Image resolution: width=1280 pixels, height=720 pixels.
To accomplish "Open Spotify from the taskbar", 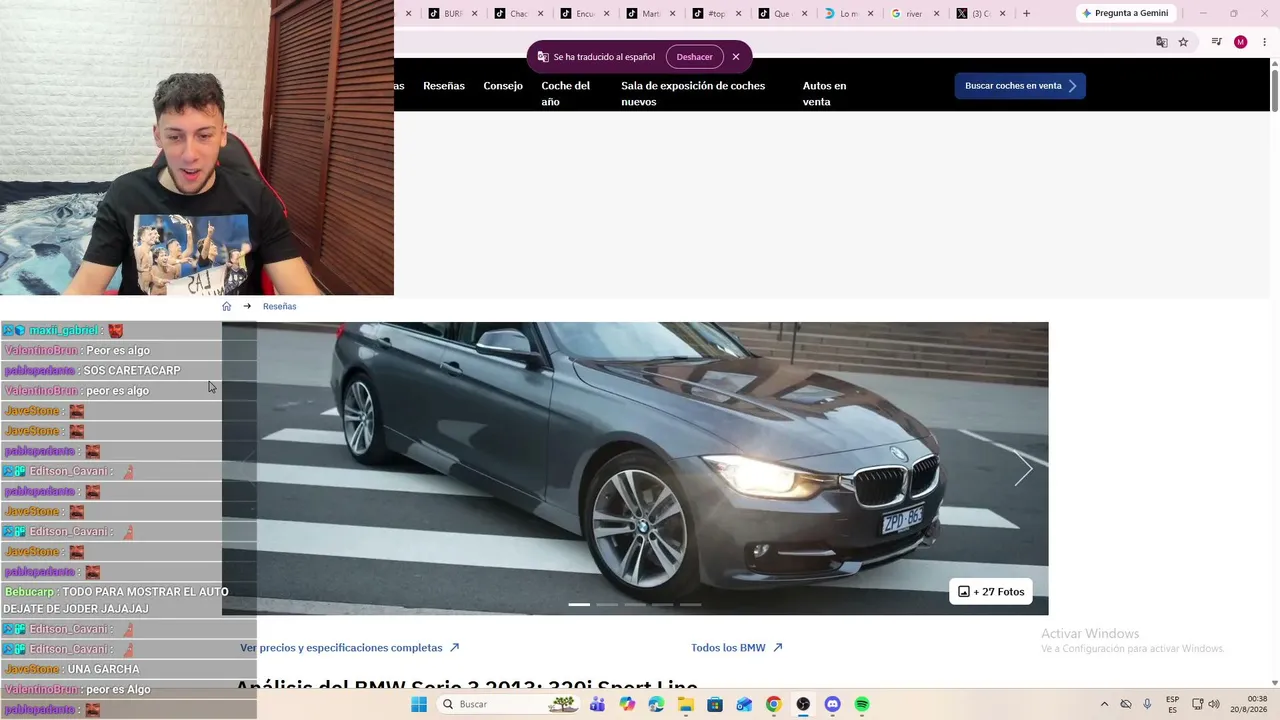I will coord(862,704).
